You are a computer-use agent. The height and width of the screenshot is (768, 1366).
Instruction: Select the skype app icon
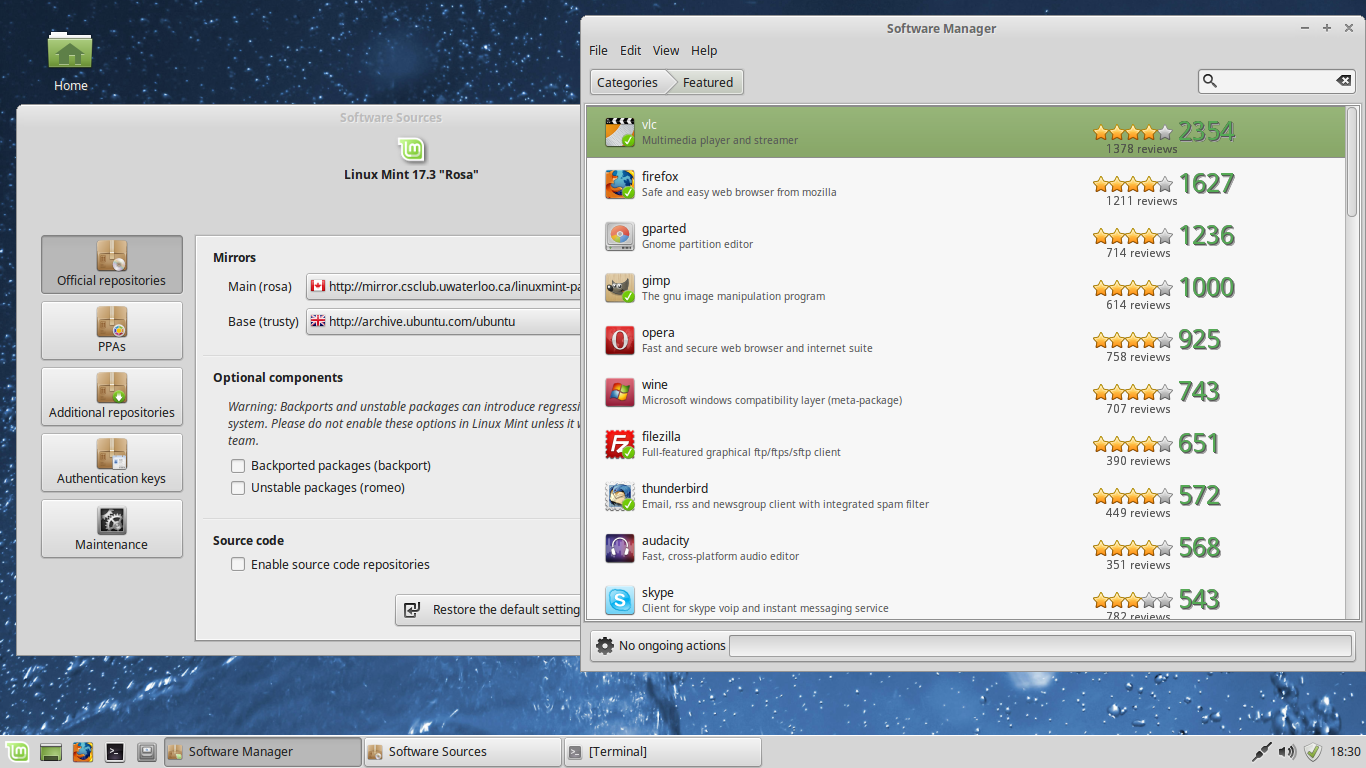(620, 600)
